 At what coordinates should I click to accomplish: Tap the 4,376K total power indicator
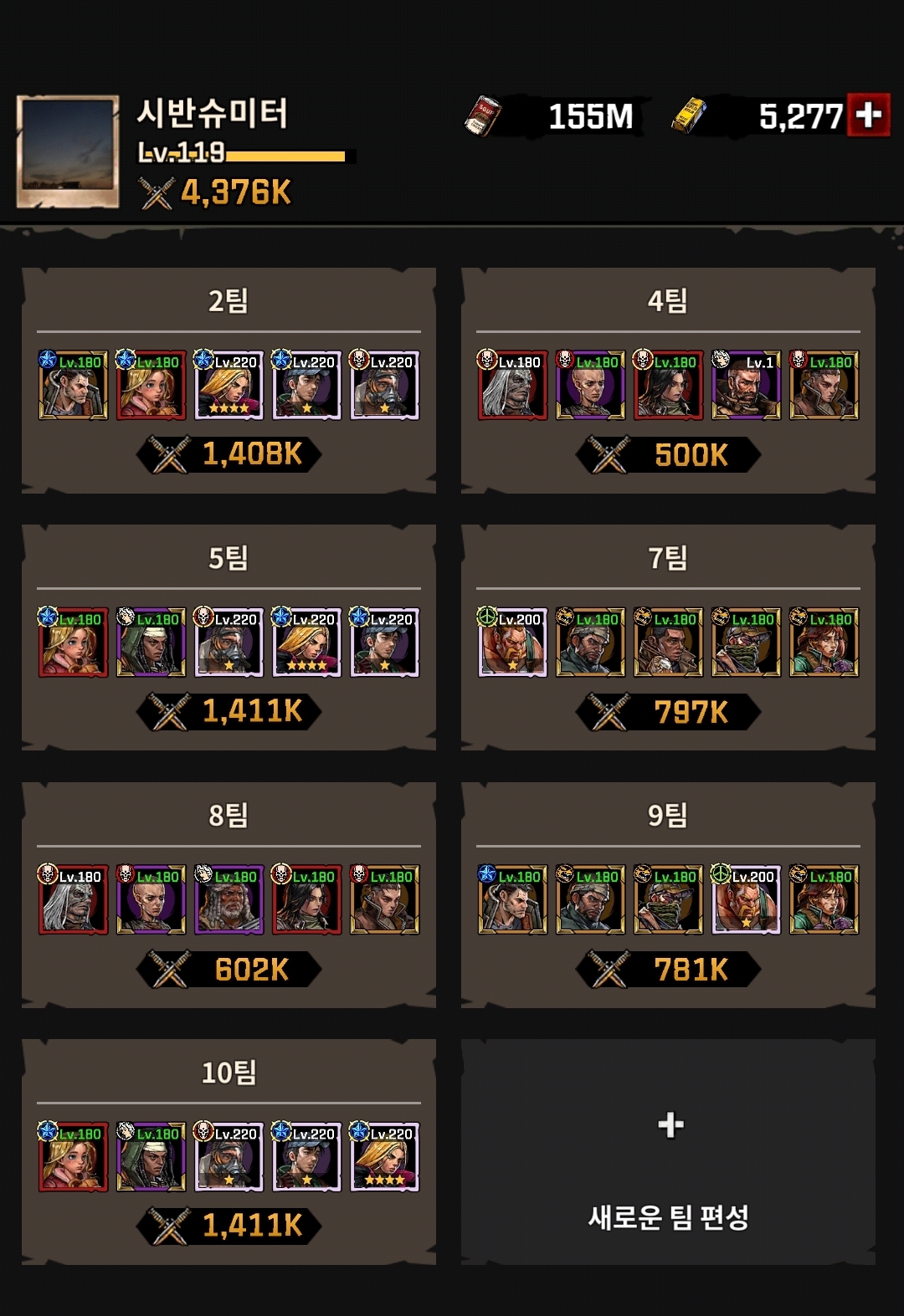pos(216,192)
